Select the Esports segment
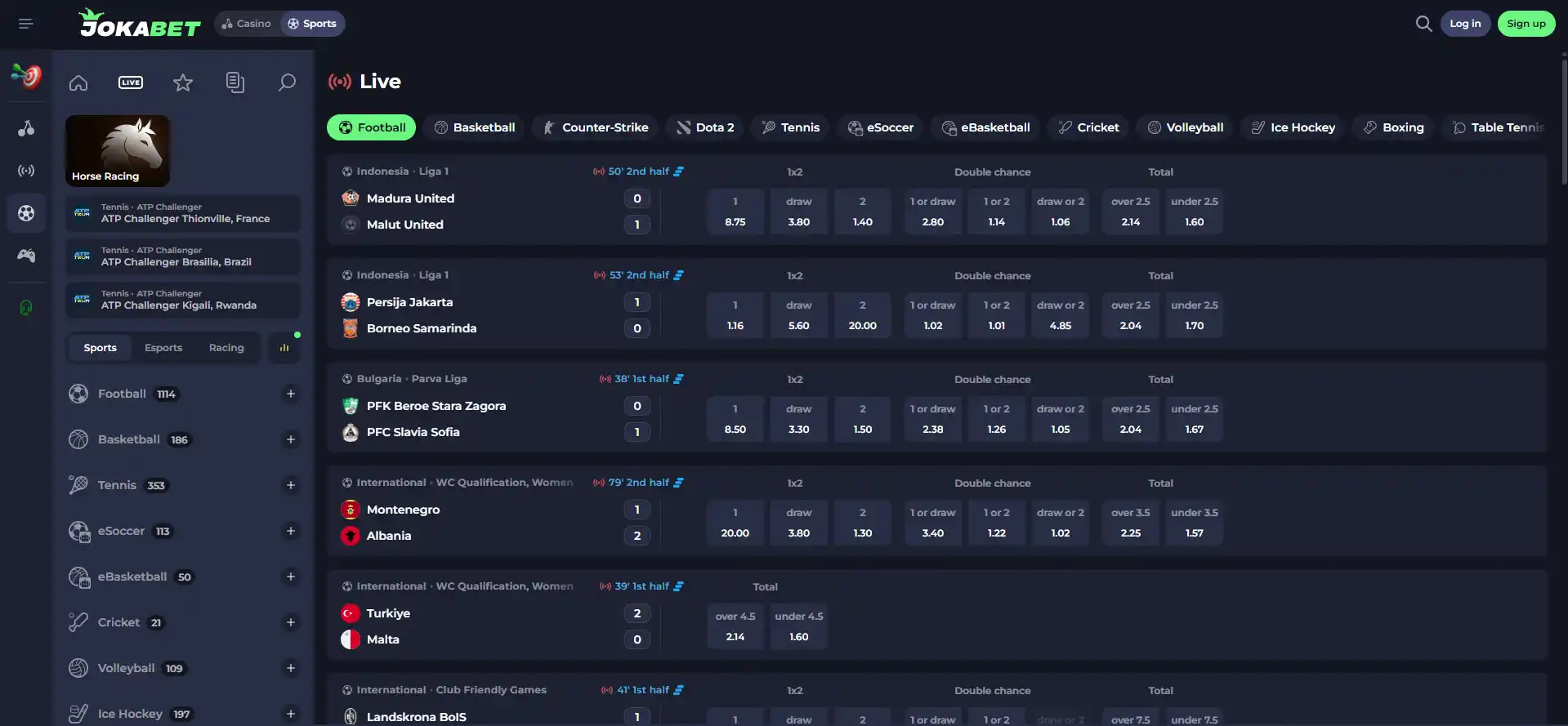Screen dimensions: 1568x726 (x=163, y=348)
